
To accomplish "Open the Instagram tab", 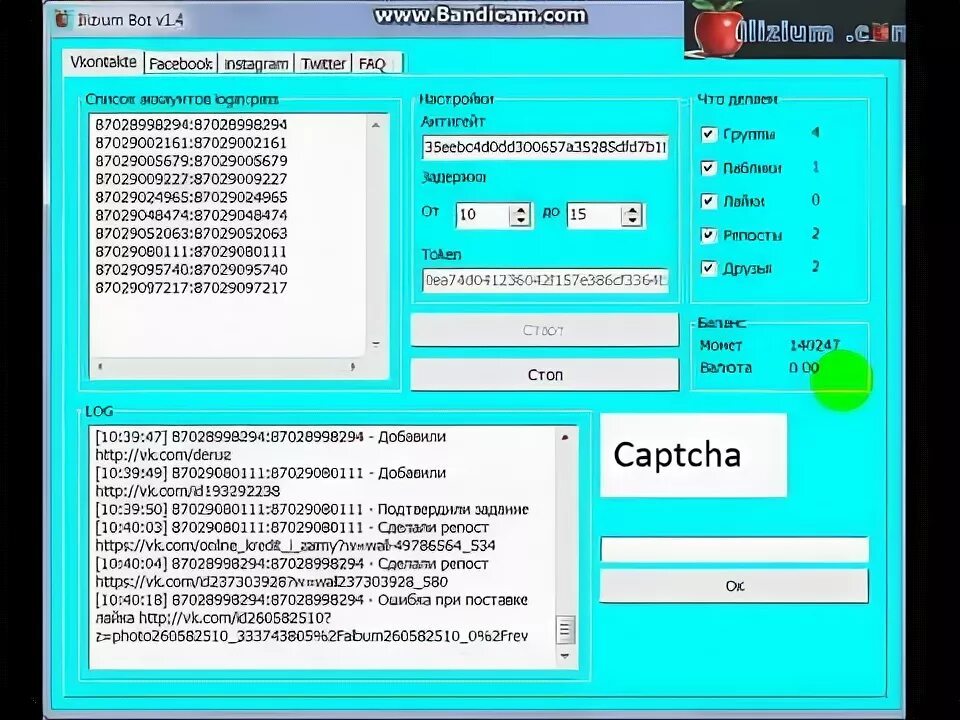I will pos(255,64).
